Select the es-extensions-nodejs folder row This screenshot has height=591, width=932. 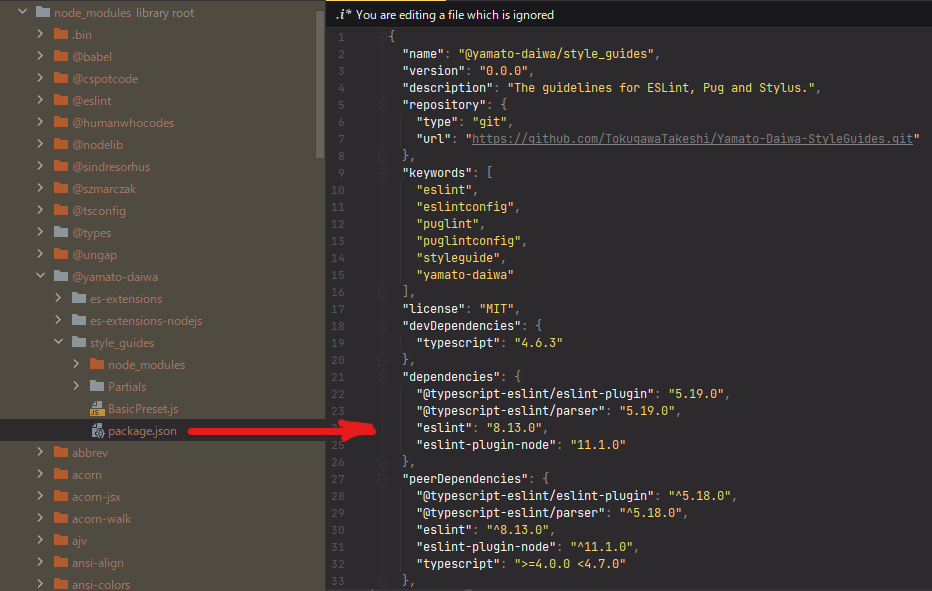coord(162,320)
